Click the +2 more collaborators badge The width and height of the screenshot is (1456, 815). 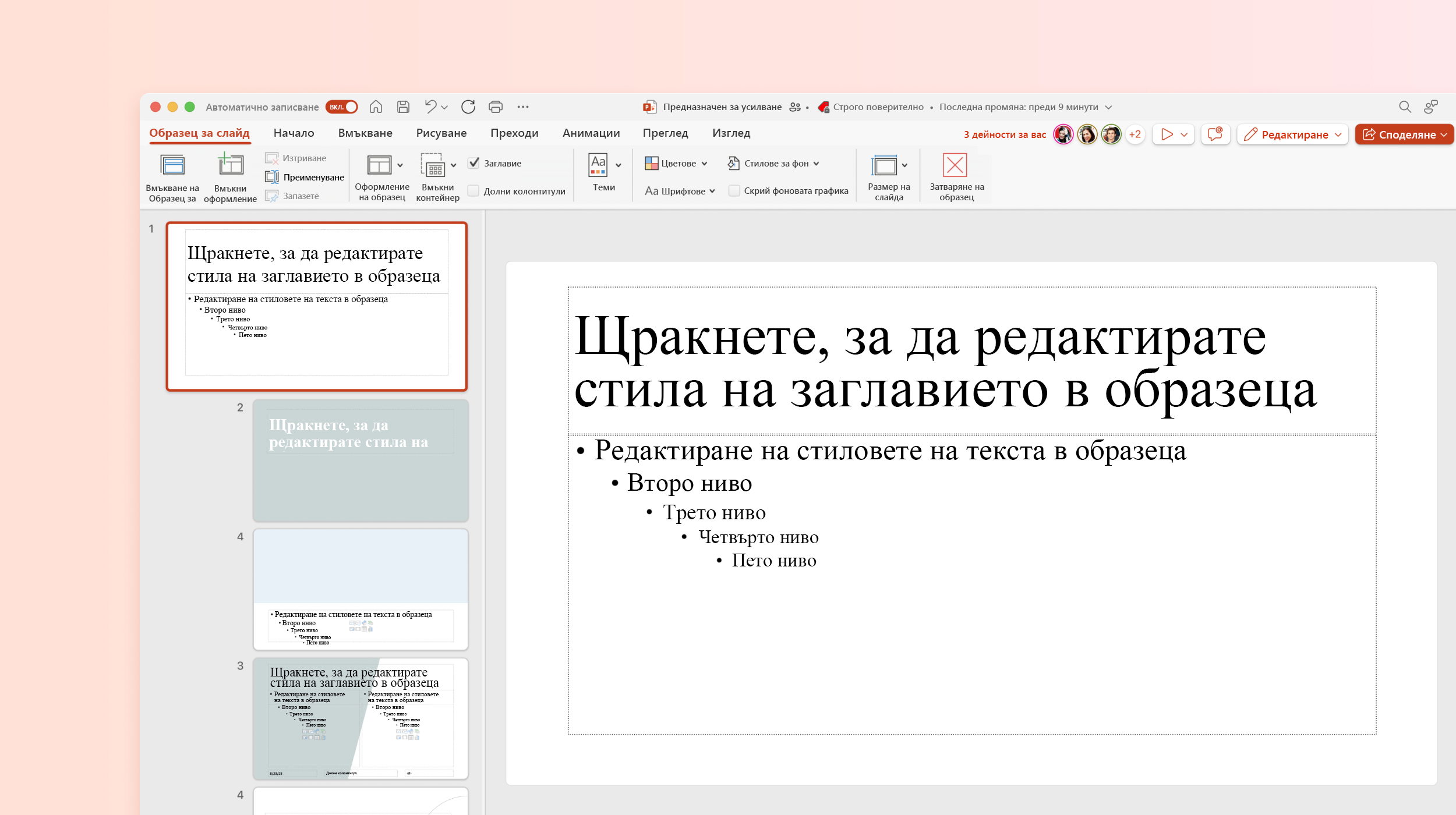pyautogui.click(x=1135, y=134)
